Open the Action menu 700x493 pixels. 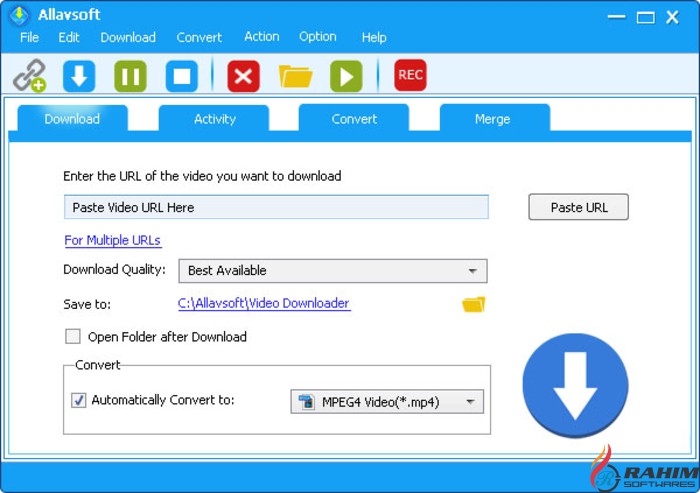tap(262, 37)
